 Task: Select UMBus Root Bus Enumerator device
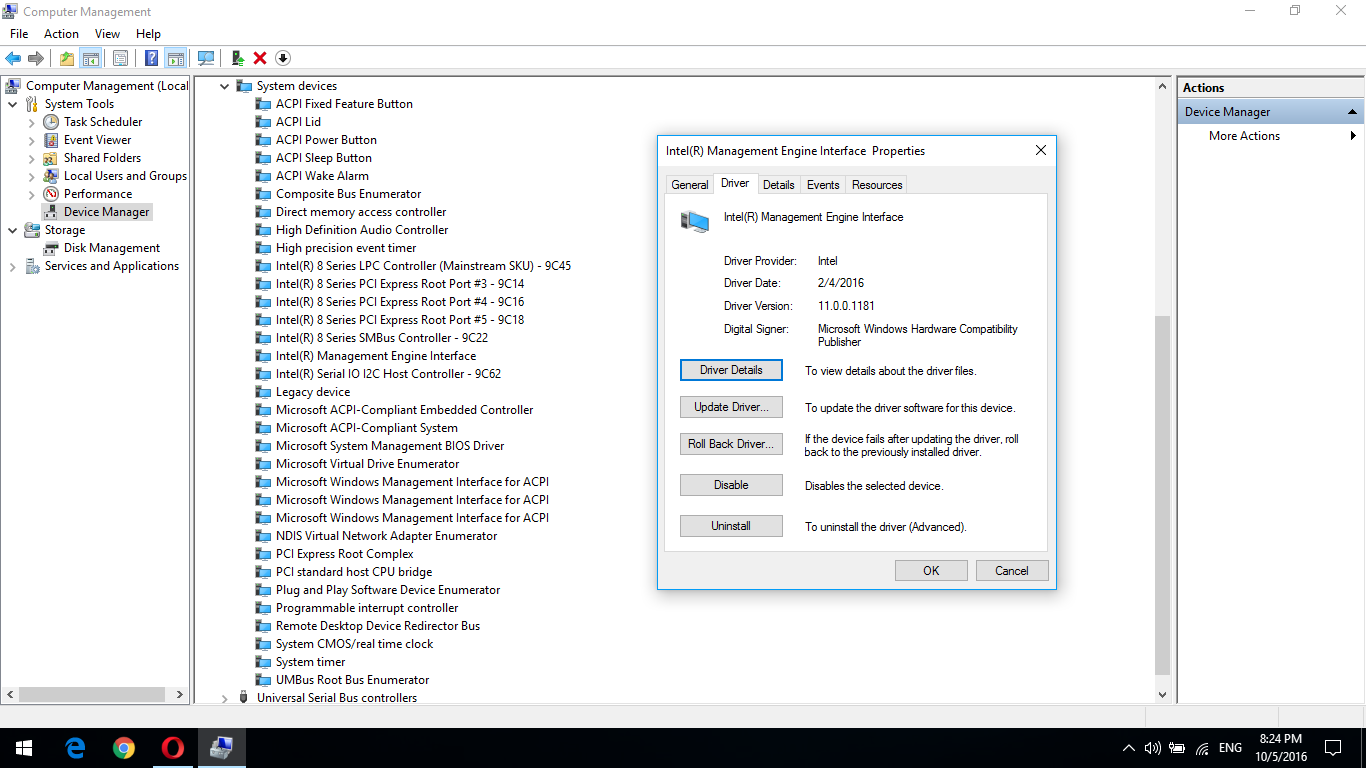pos(353,680)
